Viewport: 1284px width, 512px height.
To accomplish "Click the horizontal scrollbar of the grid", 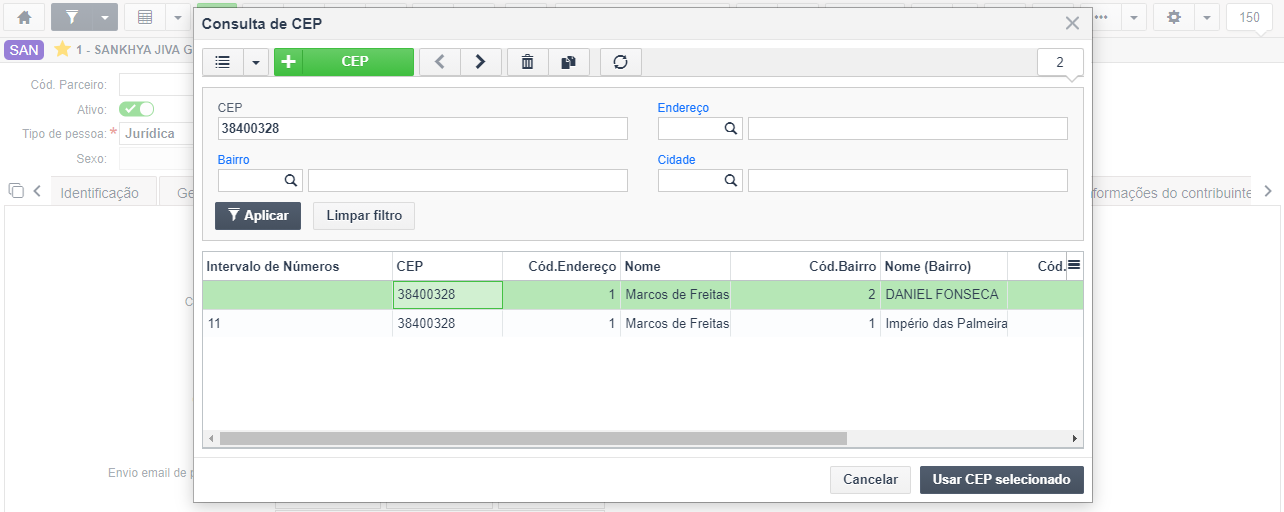I will [x=533, y=438].
